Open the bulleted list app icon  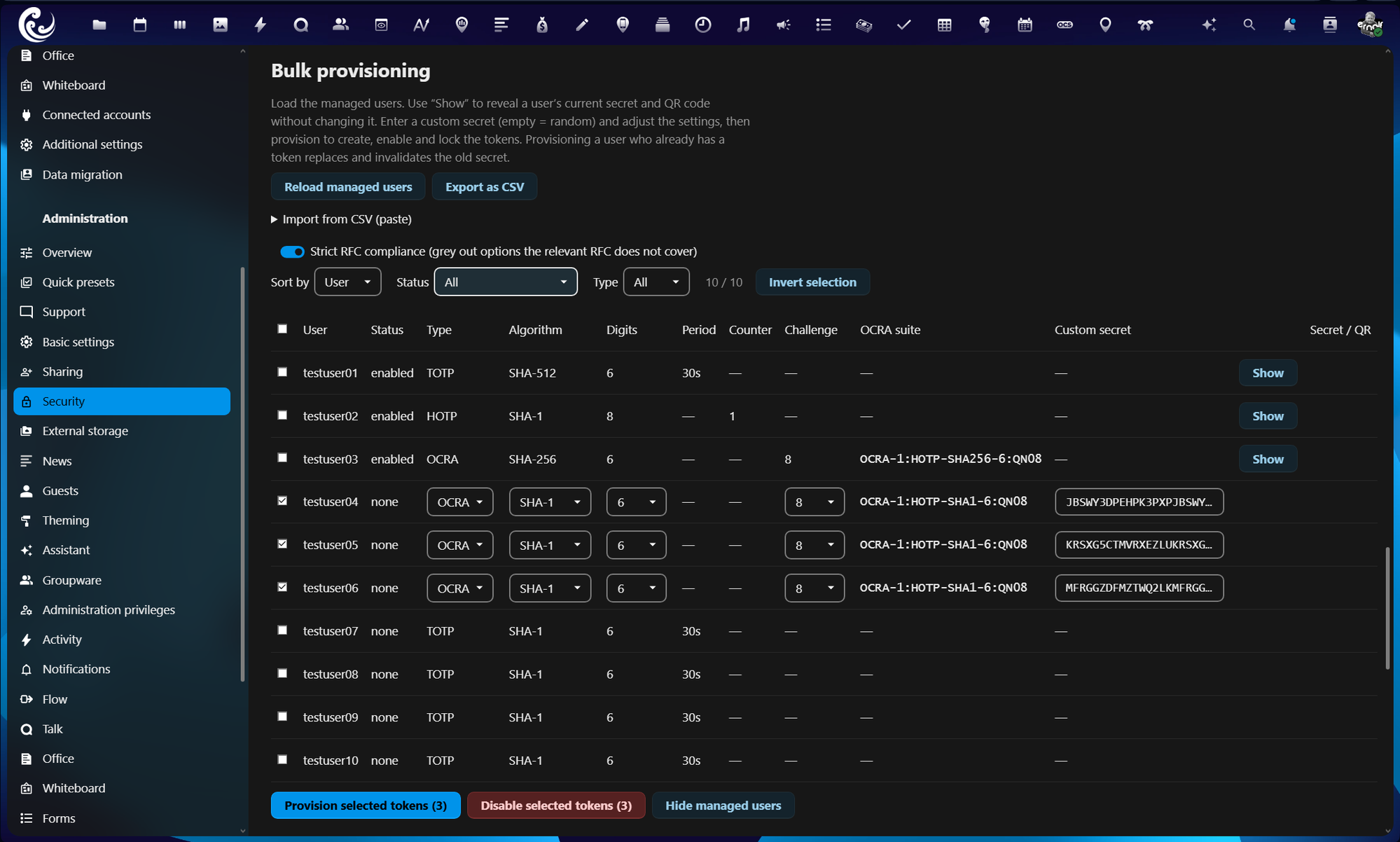824,25
